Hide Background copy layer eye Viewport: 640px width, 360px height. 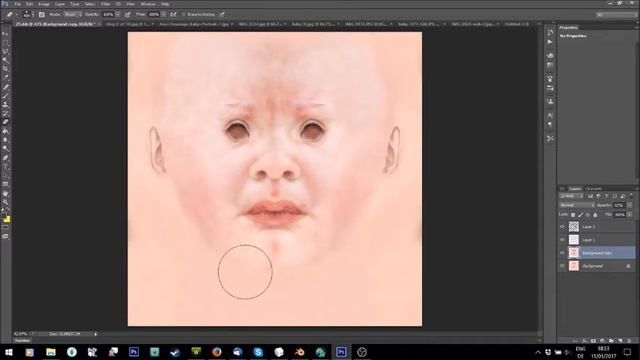(562, 253)
